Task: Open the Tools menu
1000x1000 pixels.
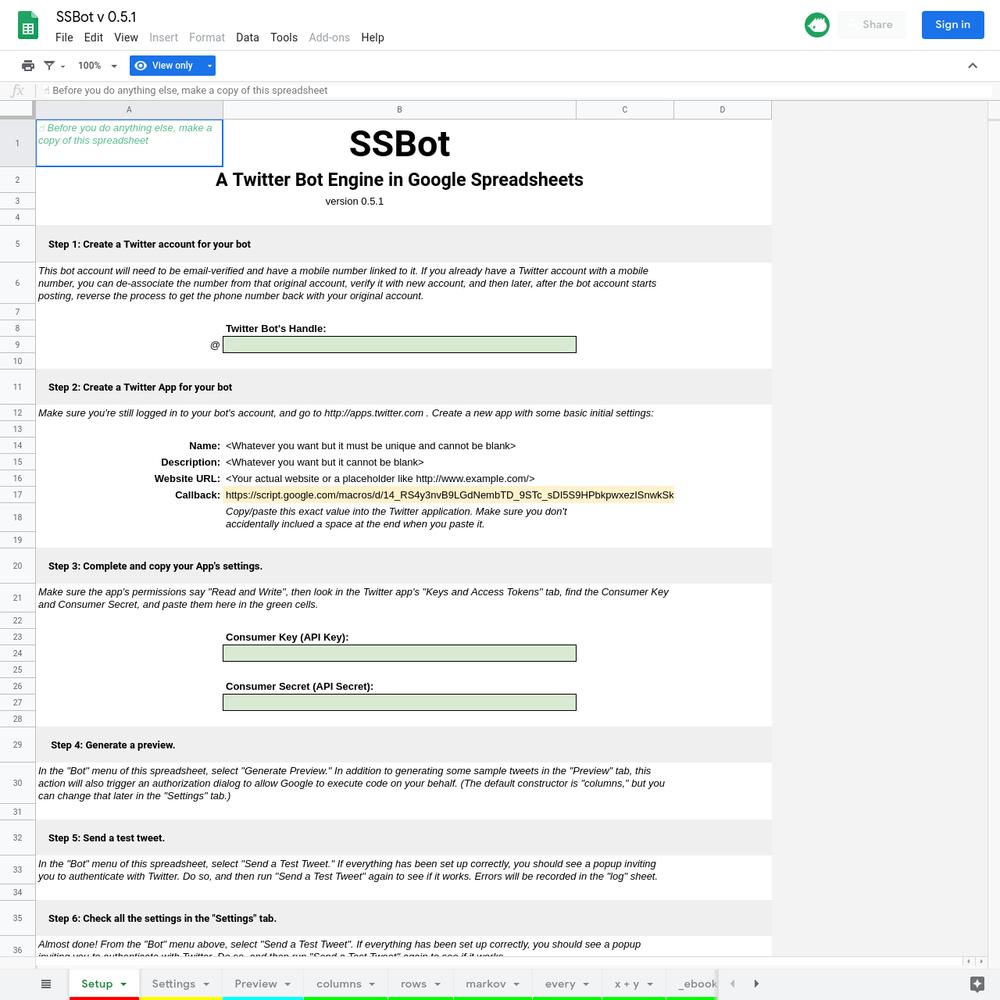Action: tap(284, 38)
